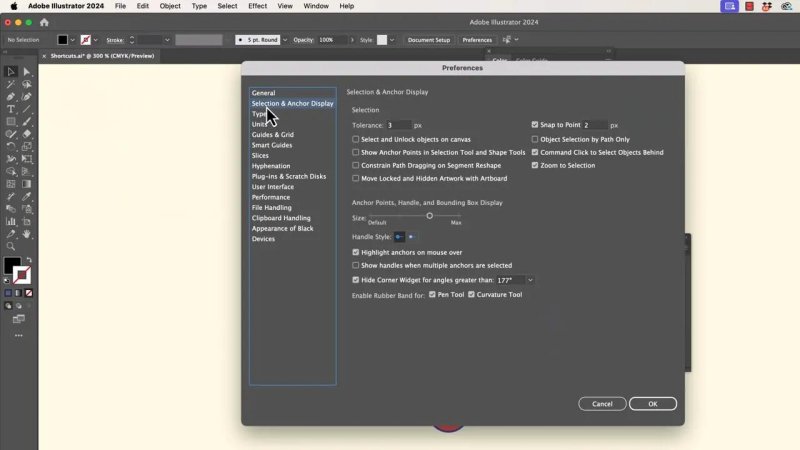Viewport: 800px width, 450px height.
Task: Enable Move Locked and Hidden Artwork
Action: pyautogui.click(x=356, y=179)
